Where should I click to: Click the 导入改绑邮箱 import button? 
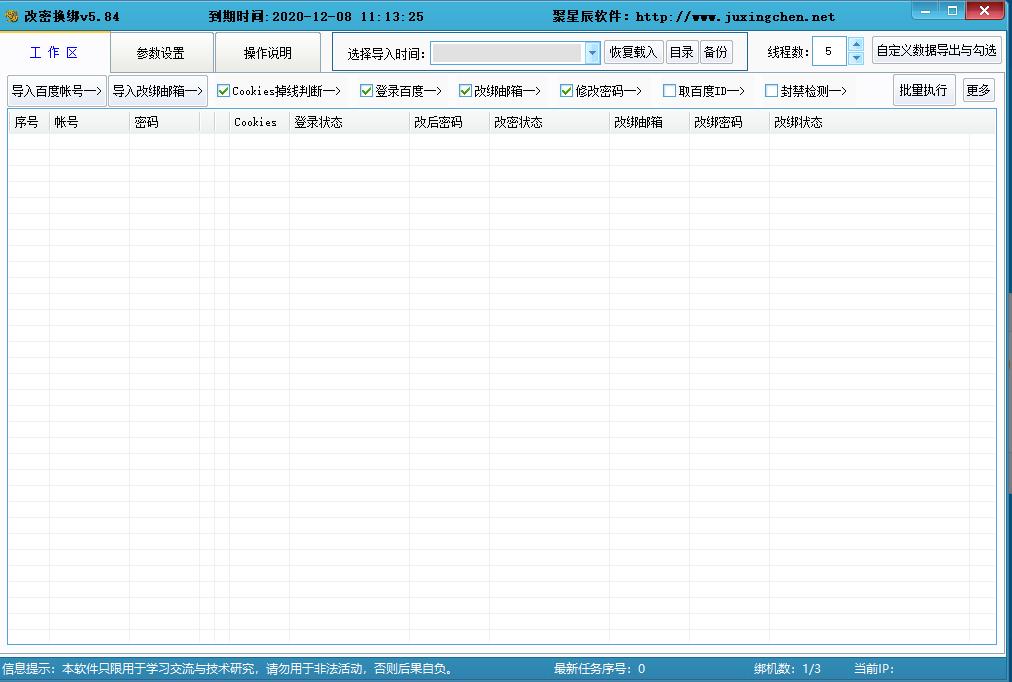[159, 90]
